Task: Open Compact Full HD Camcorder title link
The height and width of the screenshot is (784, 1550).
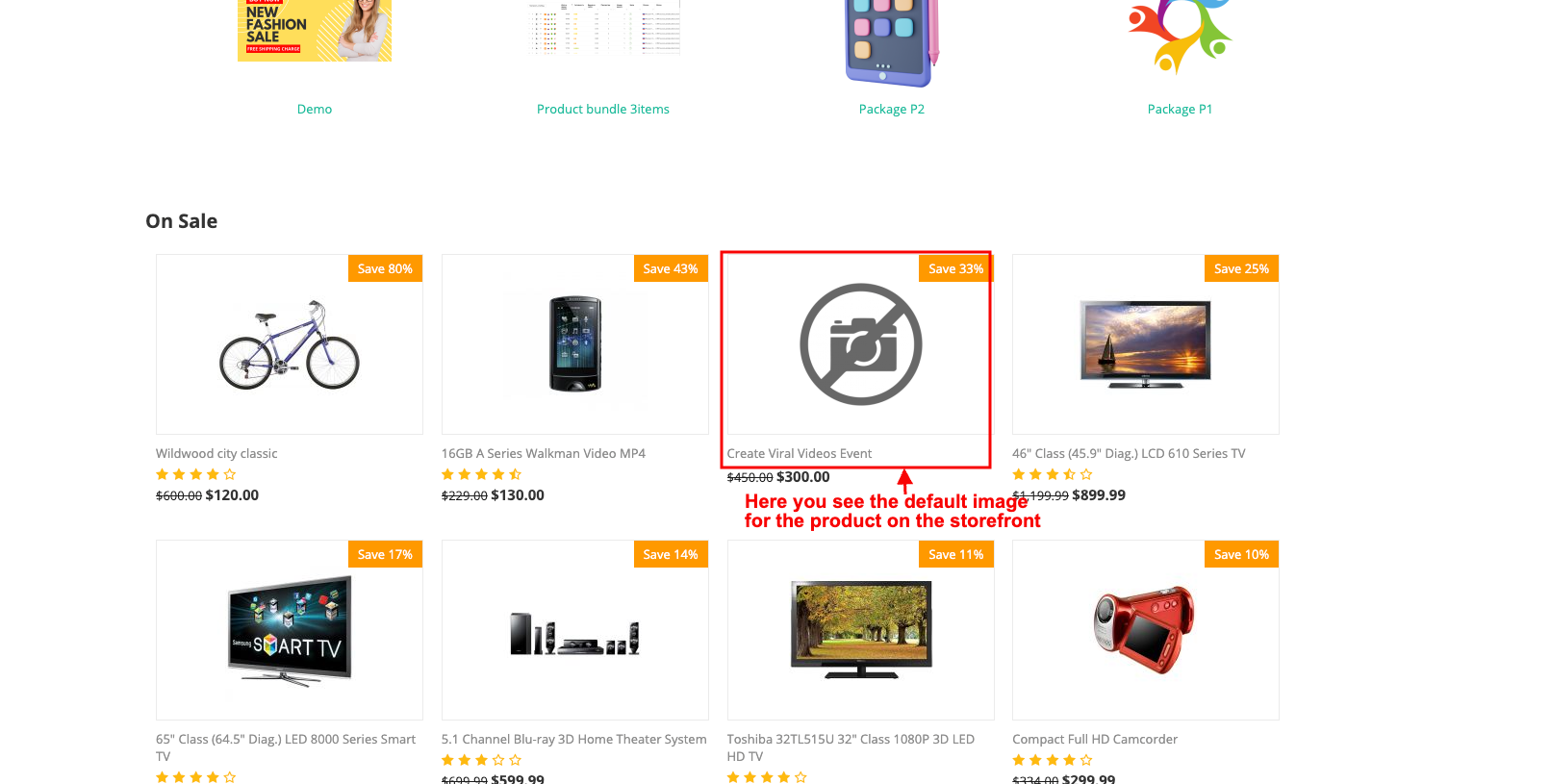Action: [1095, 740]
